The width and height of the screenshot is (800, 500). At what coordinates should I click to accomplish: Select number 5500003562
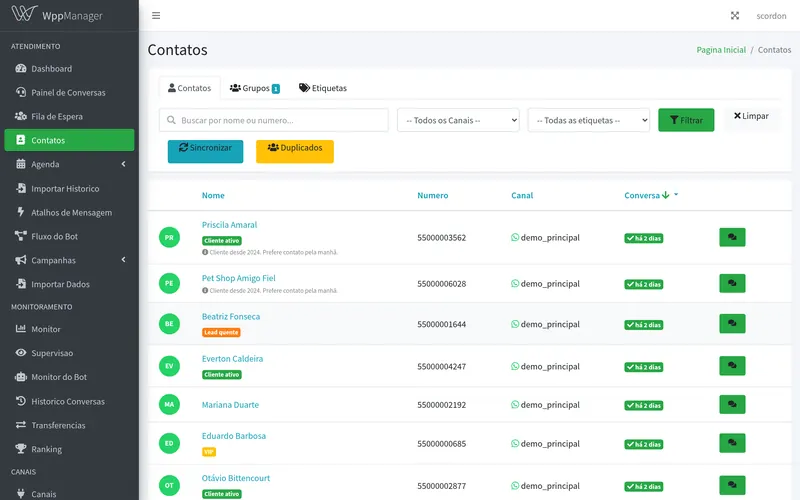(x=441, y=237)
